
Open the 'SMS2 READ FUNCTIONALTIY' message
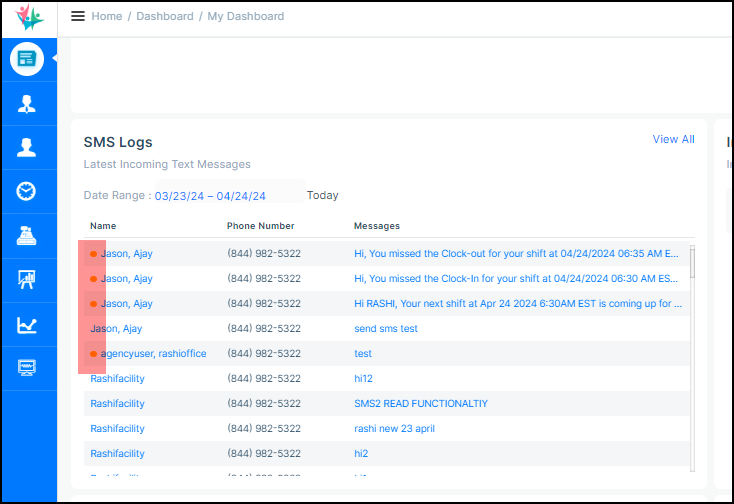point(420,403)
